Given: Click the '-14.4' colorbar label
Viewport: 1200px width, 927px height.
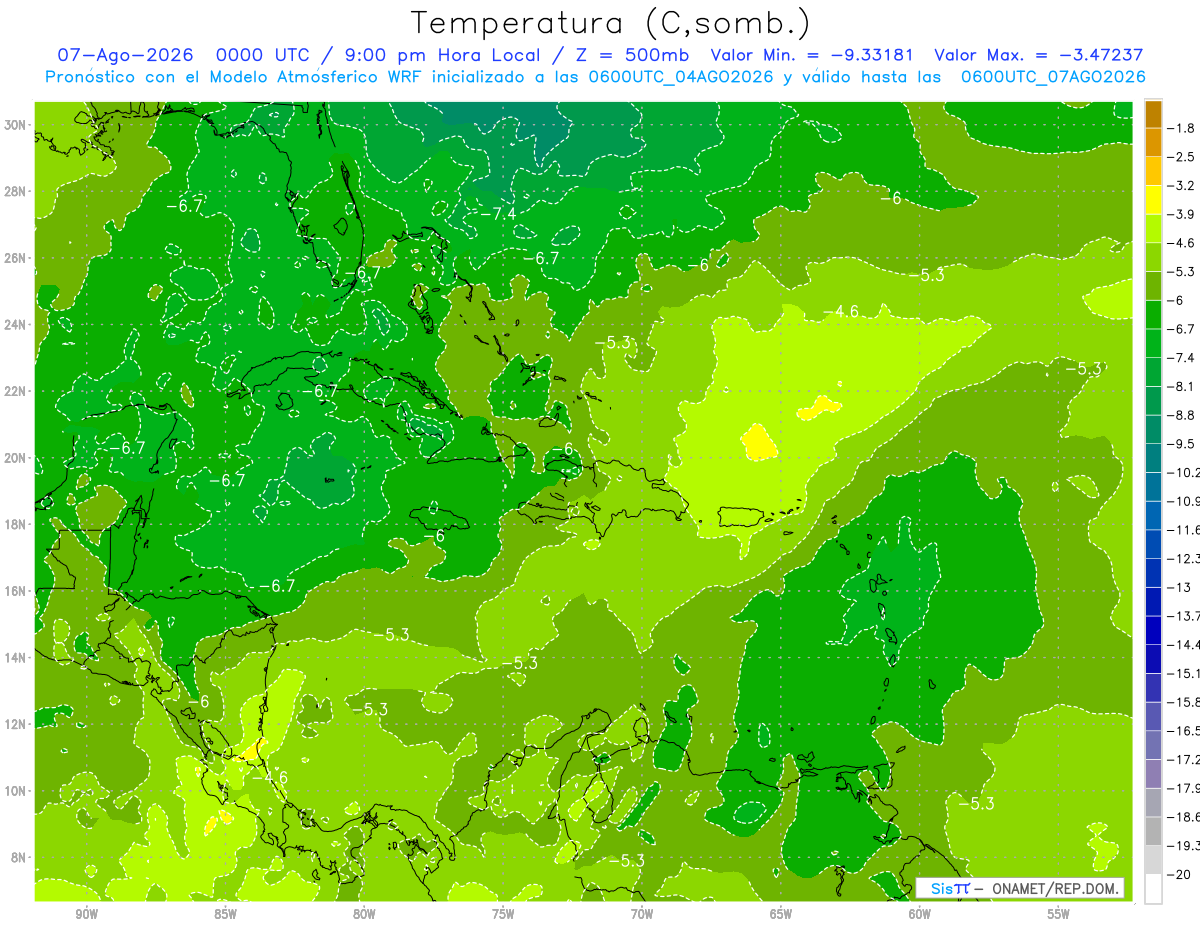Looking at the screenshot, I should pyautogui.click(x=1184, y=644).
